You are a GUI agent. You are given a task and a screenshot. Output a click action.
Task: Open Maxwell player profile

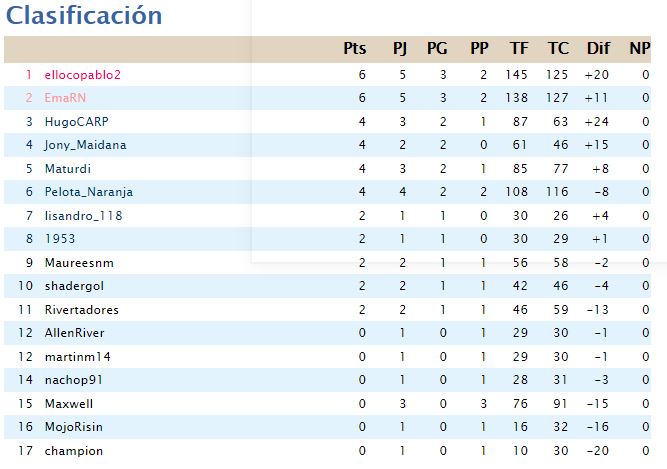point(69,404)
